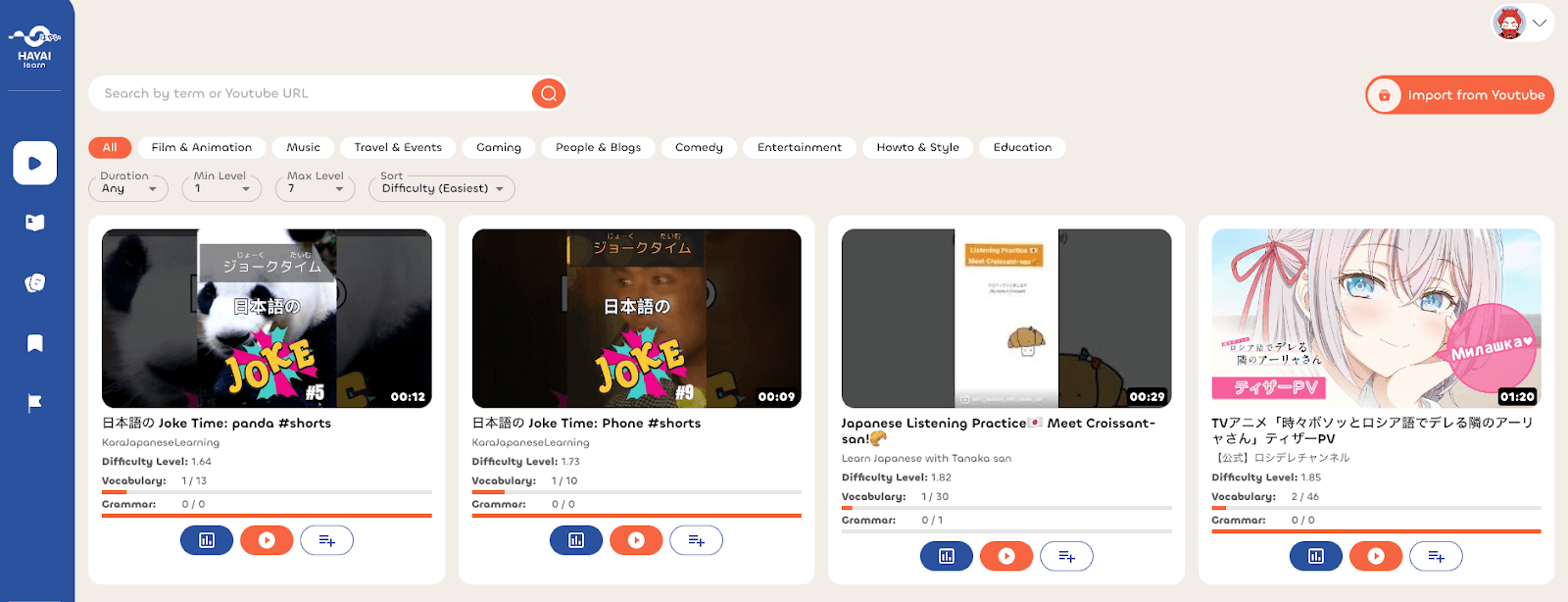Screen dimensions: 1568x602
Task: Open the anime teaser PV thumbnail
Action: point(1376,319)
